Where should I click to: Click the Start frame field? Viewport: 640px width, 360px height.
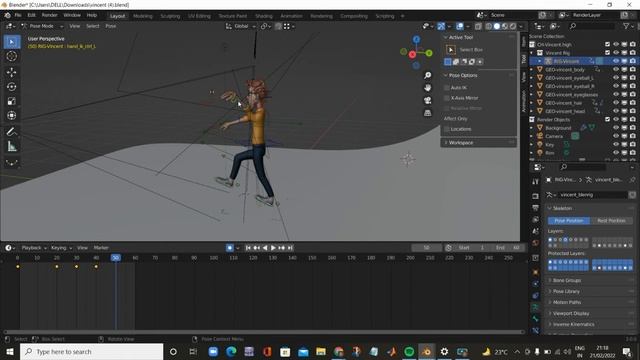pos(470,248)
